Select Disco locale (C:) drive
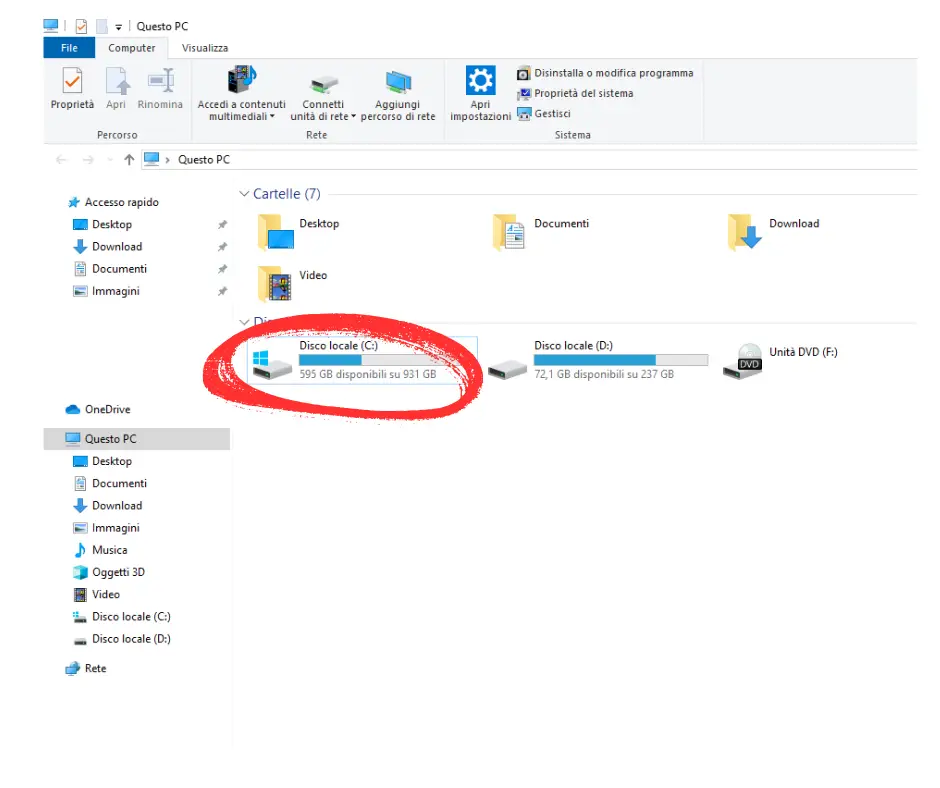 [362, 360]
